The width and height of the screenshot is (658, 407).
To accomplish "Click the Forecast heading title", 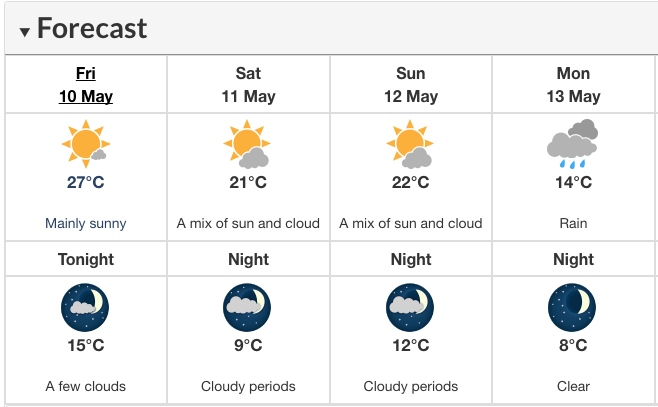I will coord(92,28).
